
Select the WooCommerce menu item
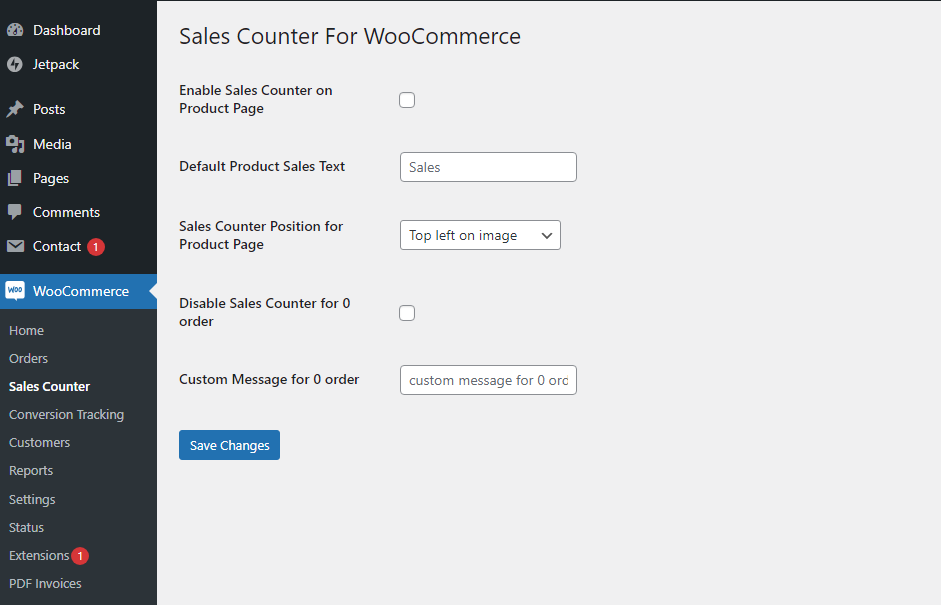(79, 291)
